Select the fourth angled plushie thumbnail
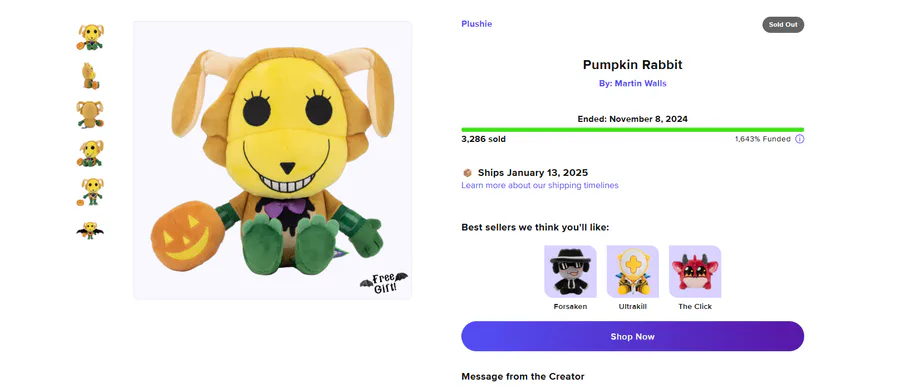 point(90,153)
